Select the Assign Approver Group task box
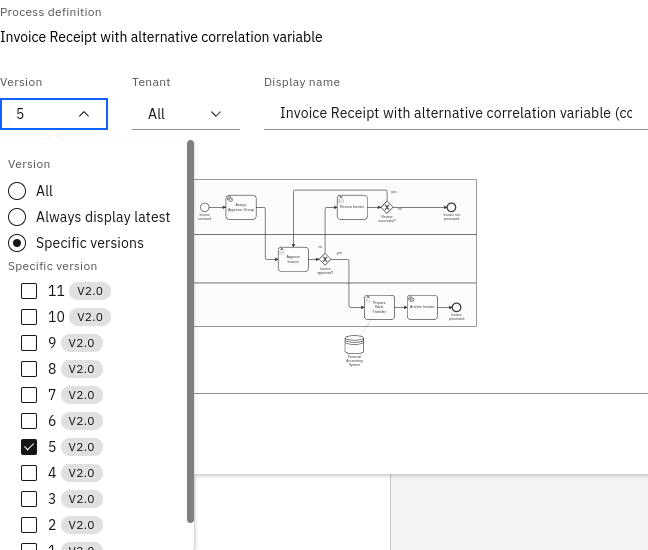 241,207
